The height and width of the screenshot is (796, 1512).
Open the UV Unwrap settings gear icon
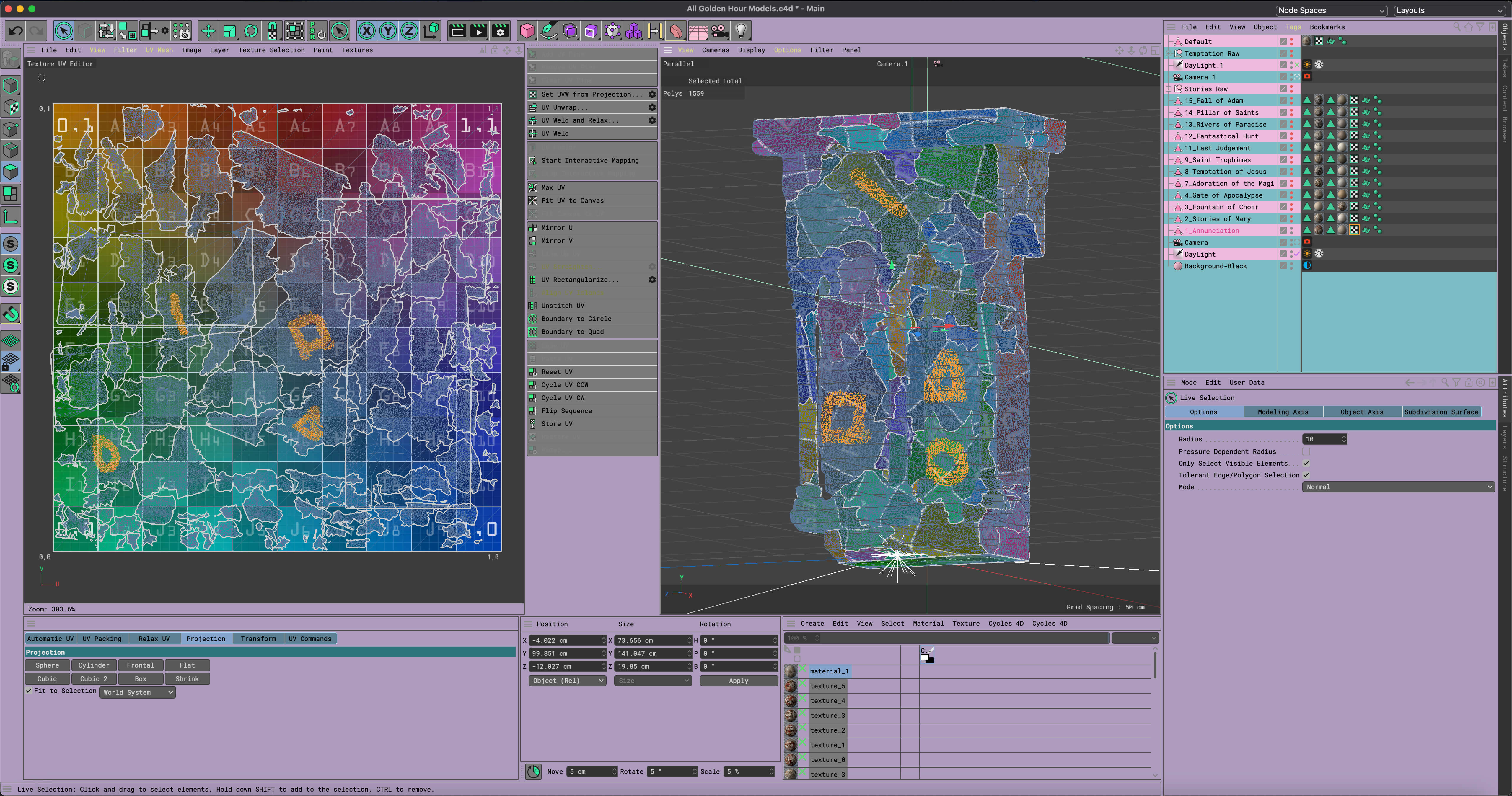(x=651, y=107)
